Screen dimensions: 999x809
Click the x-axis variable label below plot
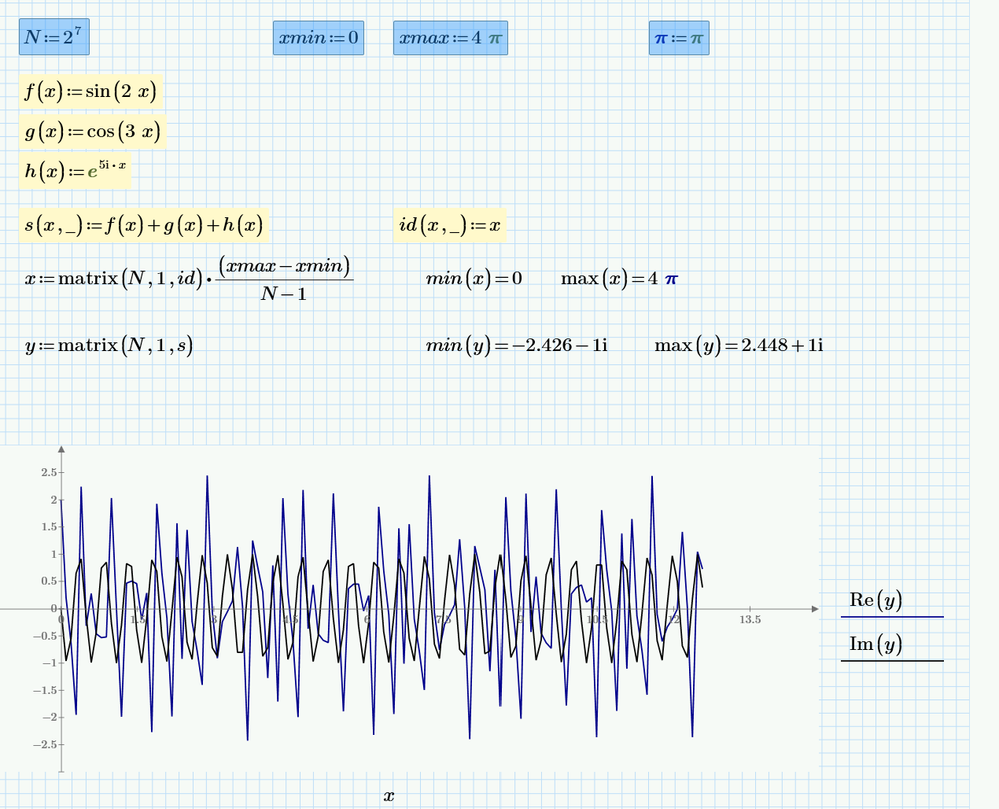click(389, 796)
